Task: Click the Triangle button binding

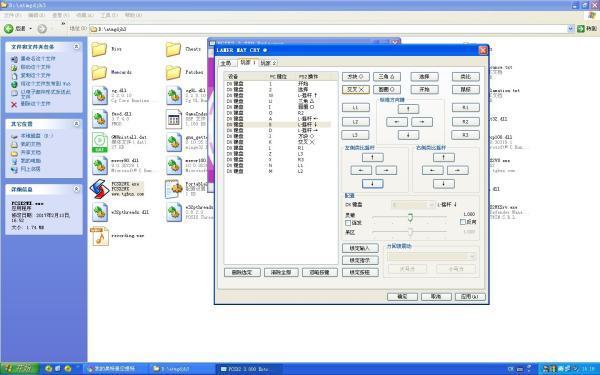Action: [386, 77]
